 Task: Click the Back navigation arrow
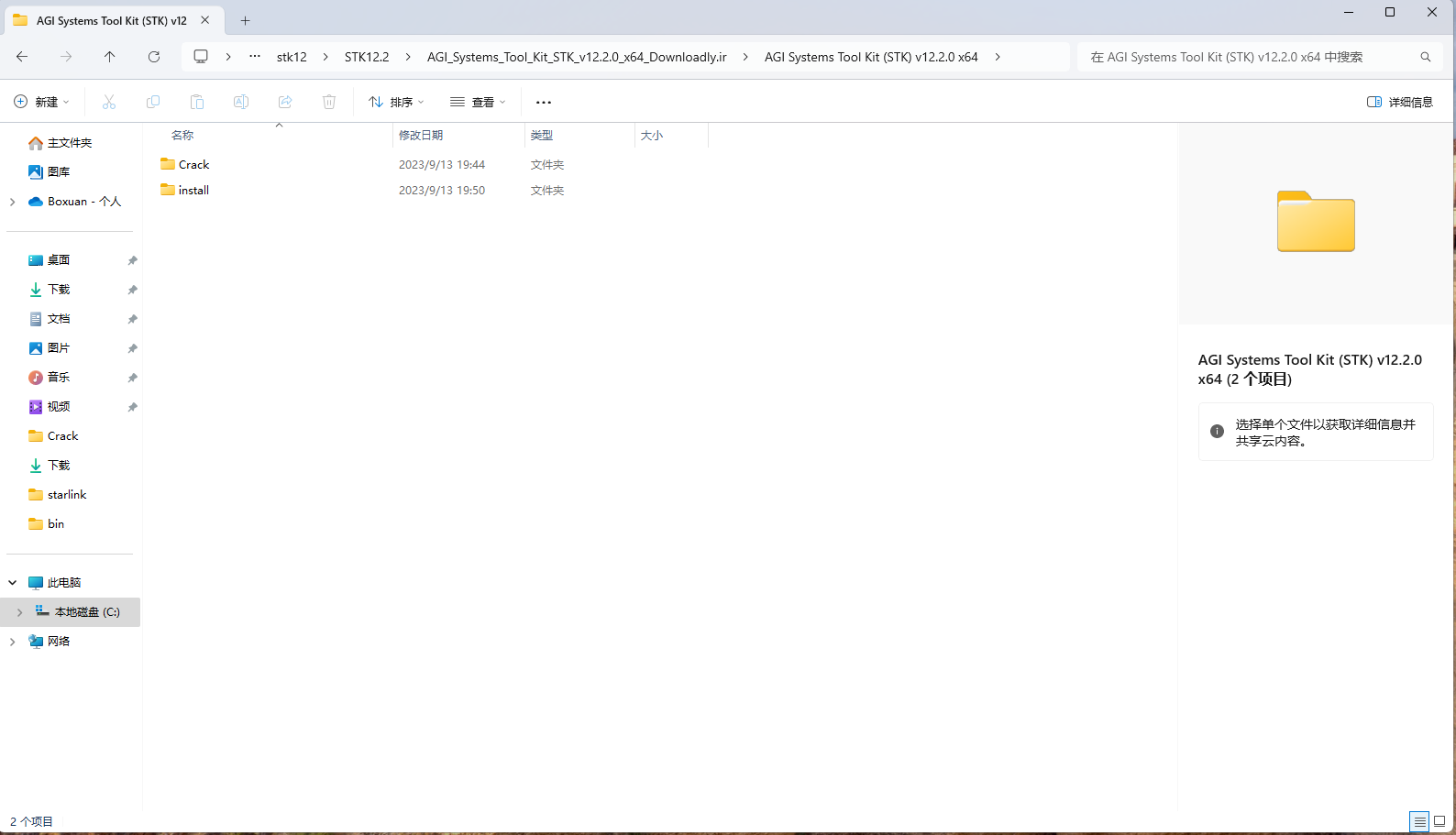[22, 57]
